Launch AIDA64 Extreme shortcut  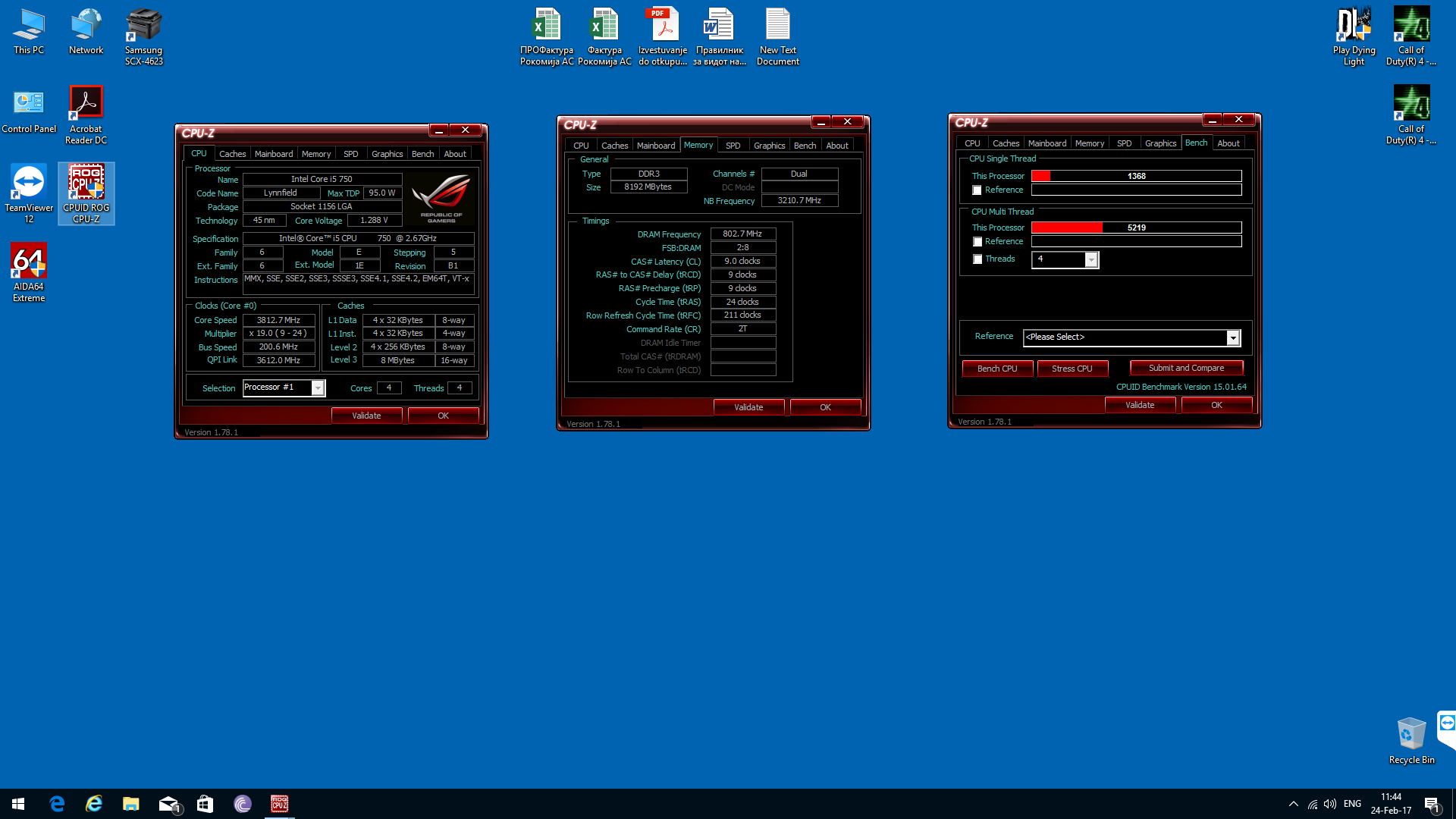(x=29, y=273)
